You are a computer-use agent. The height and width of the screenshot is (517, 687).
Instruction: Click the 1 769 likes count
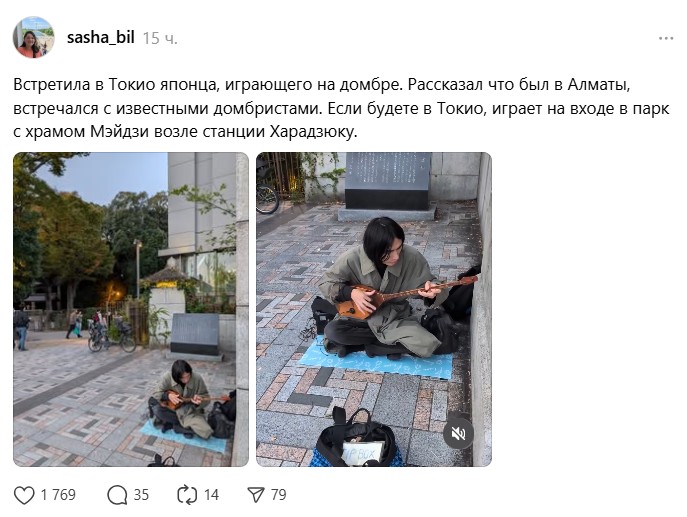58,495
